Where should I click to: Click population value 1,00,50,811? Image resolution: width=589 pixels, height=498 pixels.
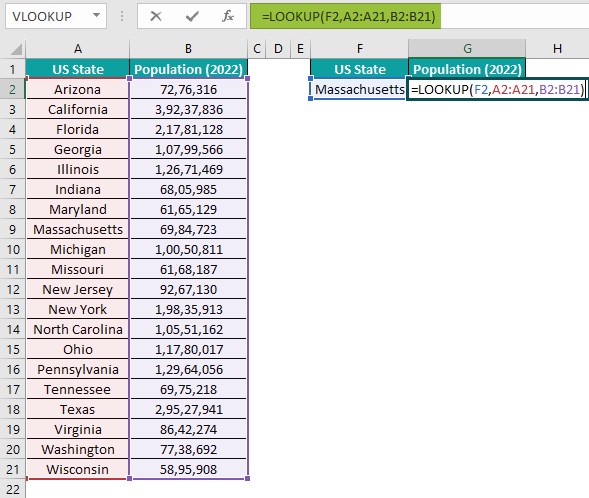189,249
